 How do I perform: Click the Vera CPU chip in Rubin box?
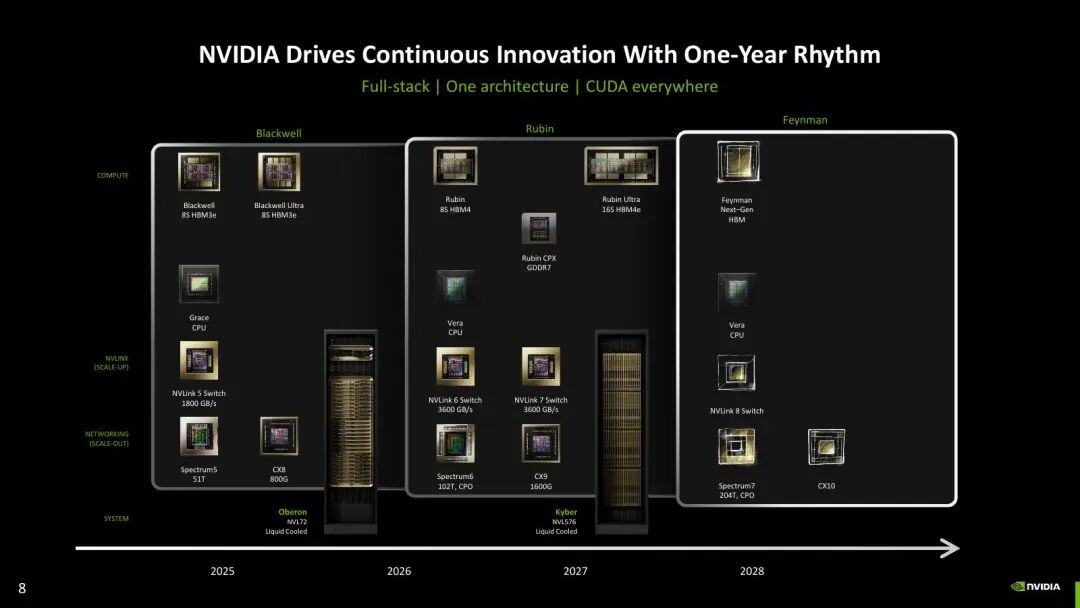[x=455, y=289]
